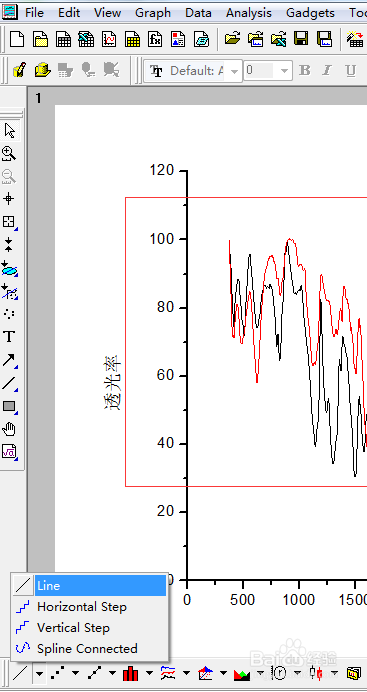Click the Open Excel icon
The image size is (367, 692).
tap(278, 39)
